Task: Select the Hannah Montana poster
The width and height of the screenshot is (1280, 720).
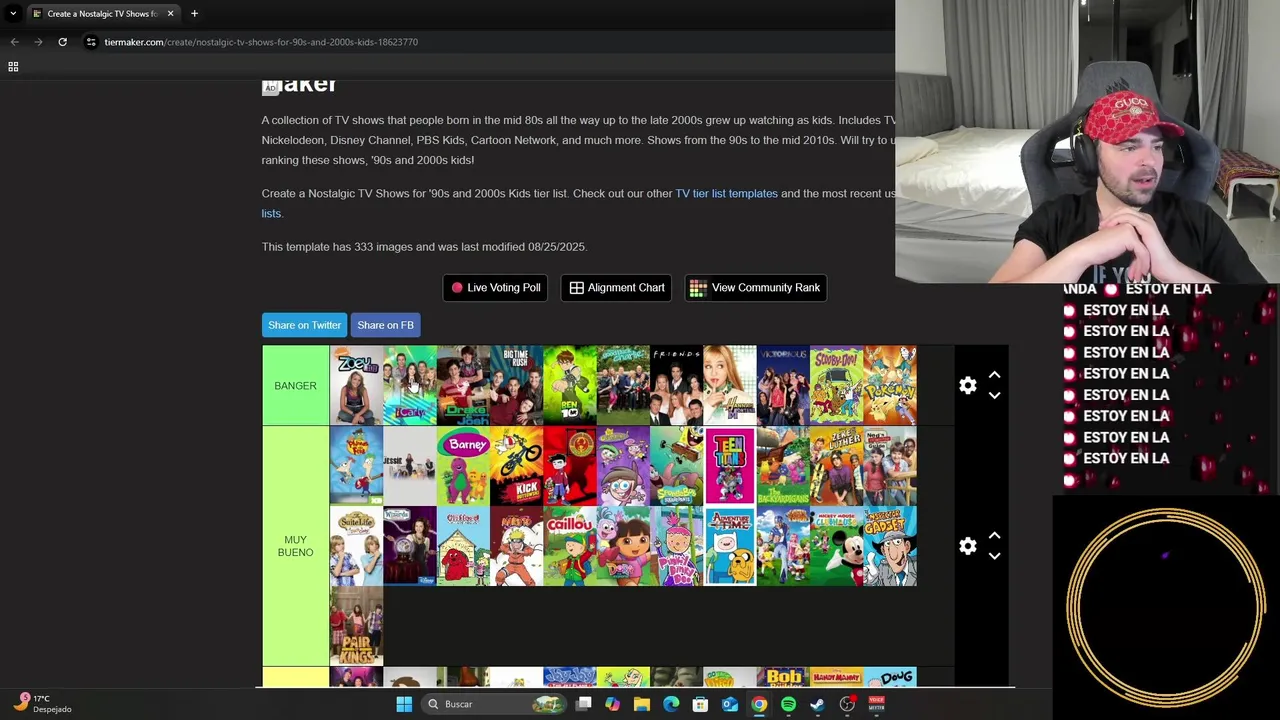Action: pos(730,386)
